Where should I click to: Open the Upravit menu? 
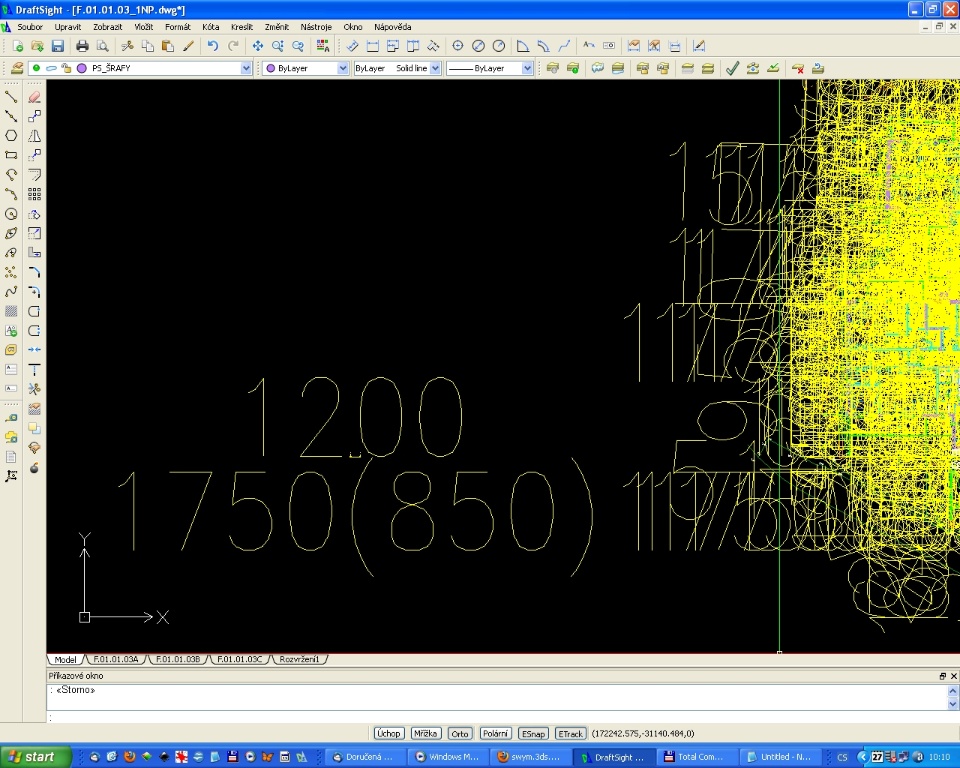pos(67,27)
